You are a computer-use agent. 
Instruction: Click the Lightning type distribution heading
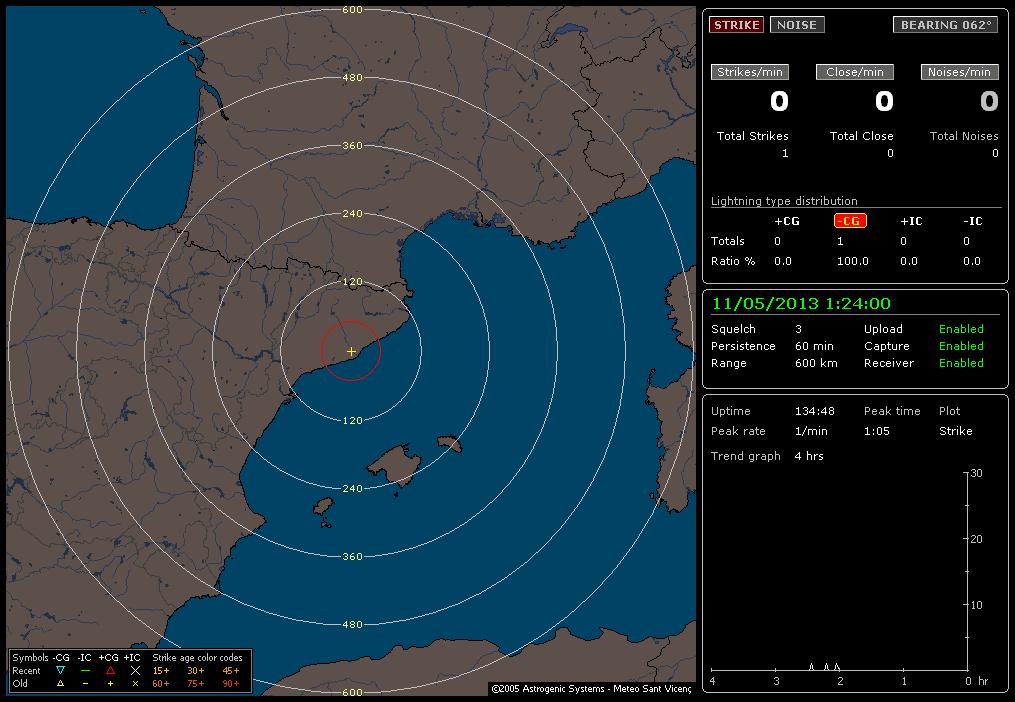[784, 201]
